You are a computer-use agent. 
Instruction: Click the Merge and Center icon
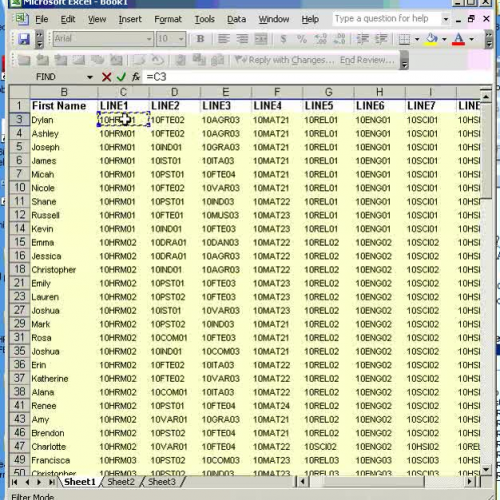[261, 39]
